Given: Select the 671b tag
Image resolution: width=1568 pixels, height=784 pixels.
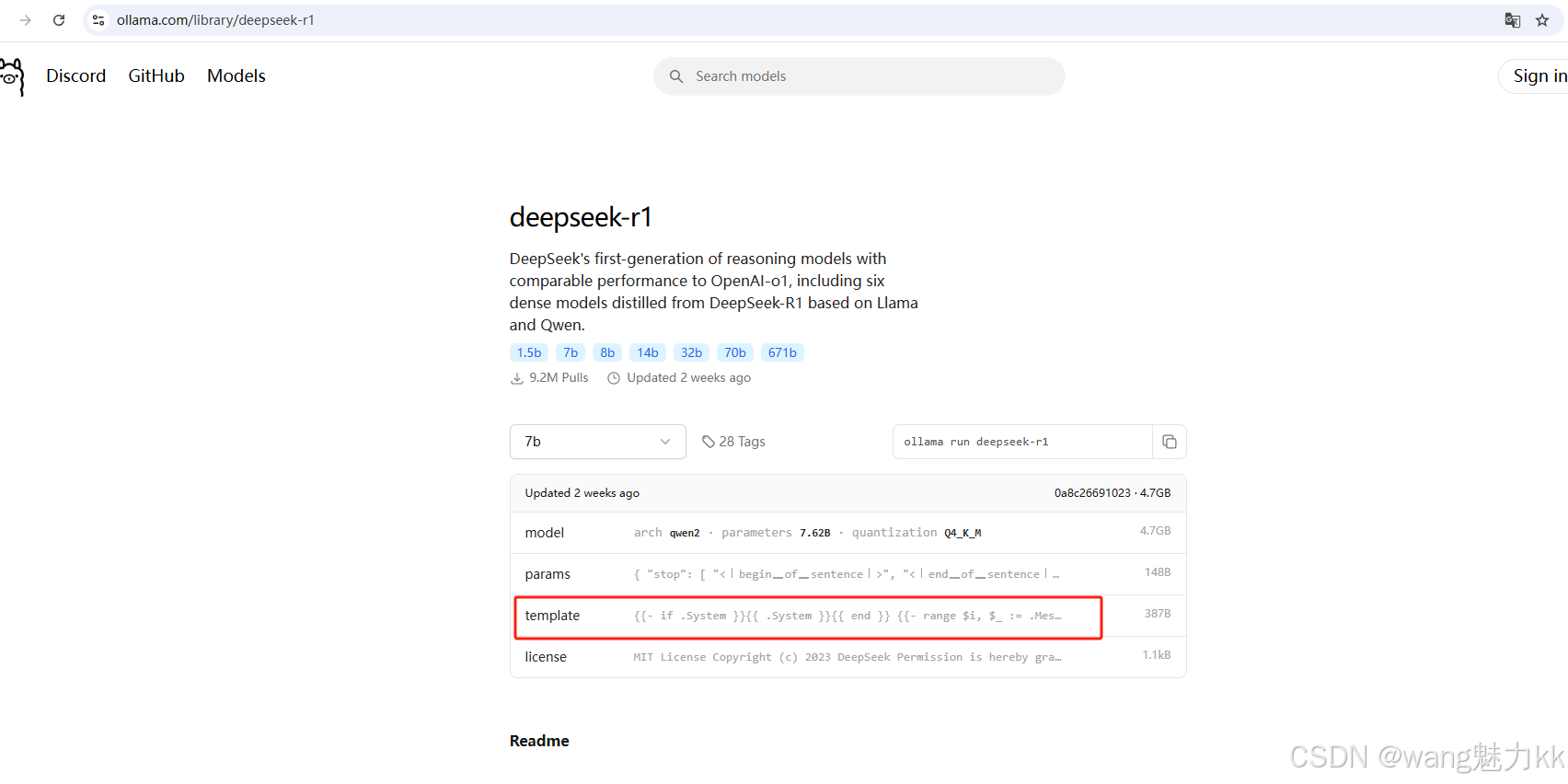Looking at the screenshot, I should pyautogui.click(x=782, y=352).
